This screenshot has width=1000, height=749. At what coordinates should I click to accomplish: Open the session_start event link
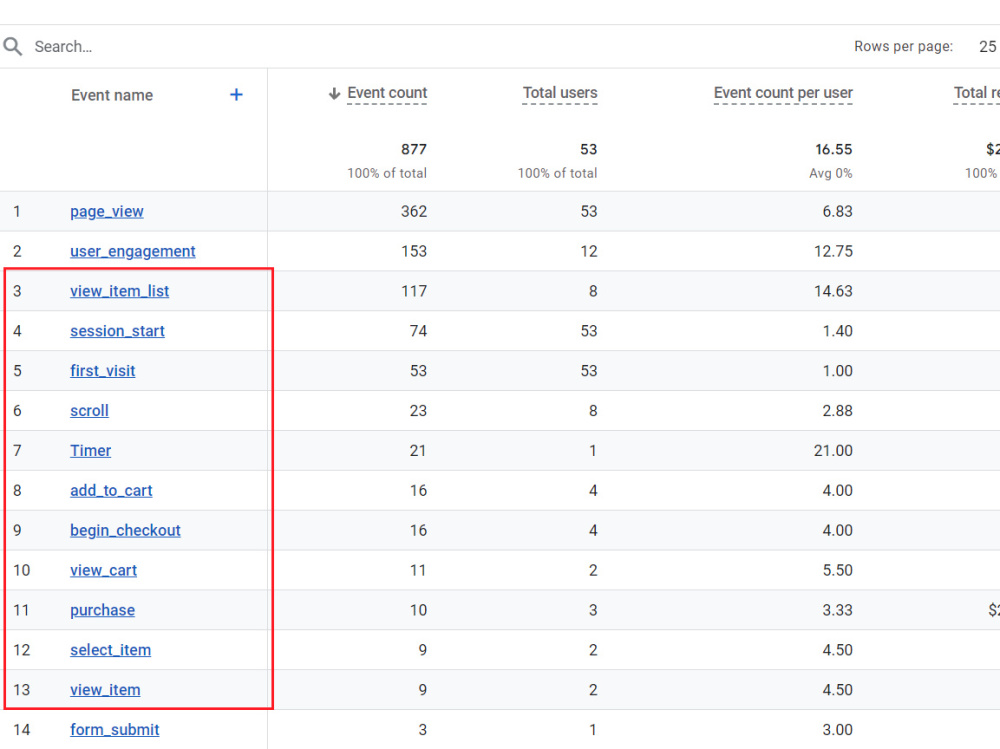pos(117,331)
